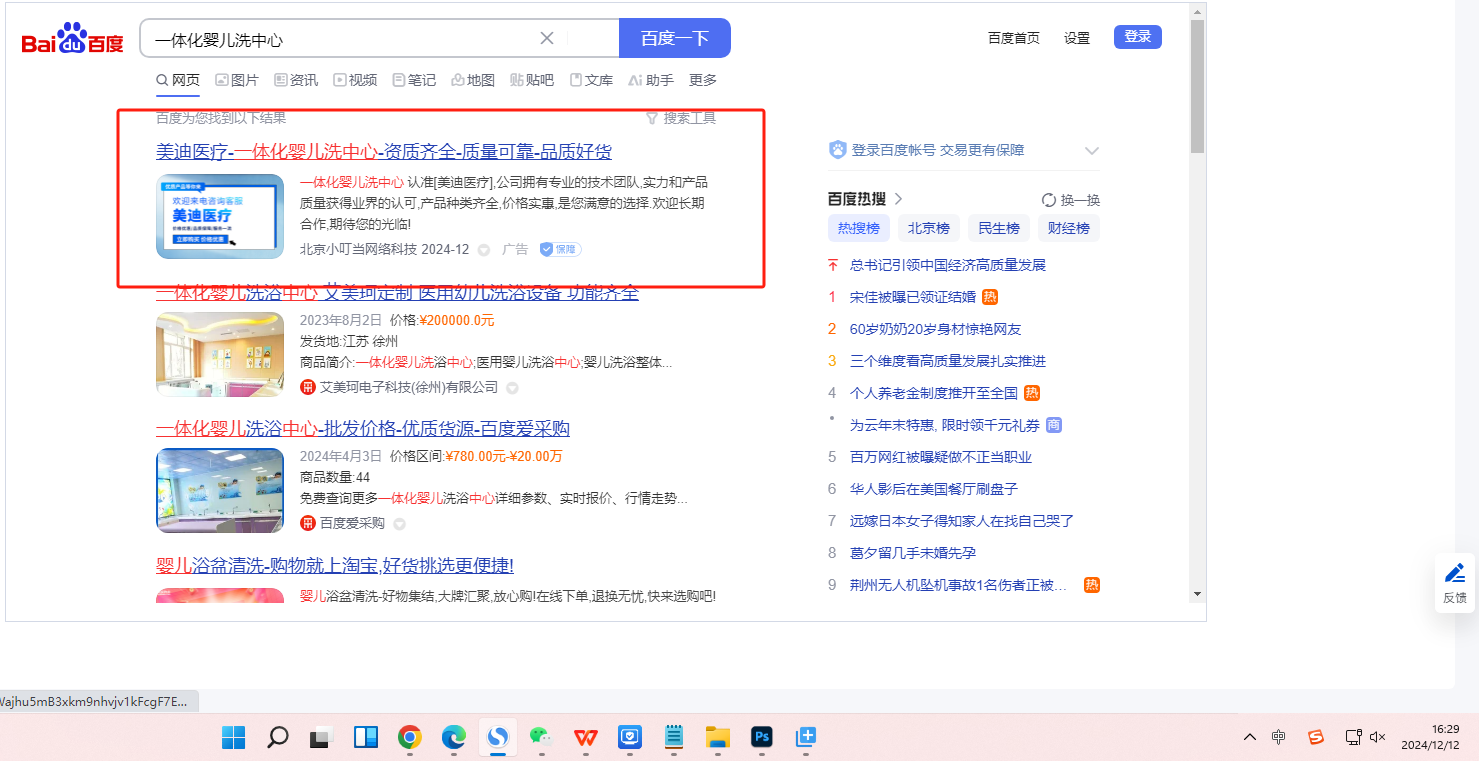Open the 美迪医疗 ad result title link
Screen dimensions: 1479x761
coord(383,152)
